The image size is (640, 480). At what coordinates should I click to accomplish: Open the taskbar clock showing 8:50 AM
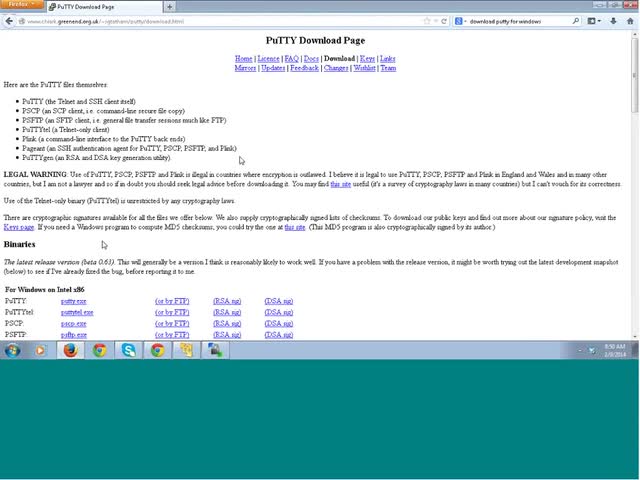coord(615,351)
